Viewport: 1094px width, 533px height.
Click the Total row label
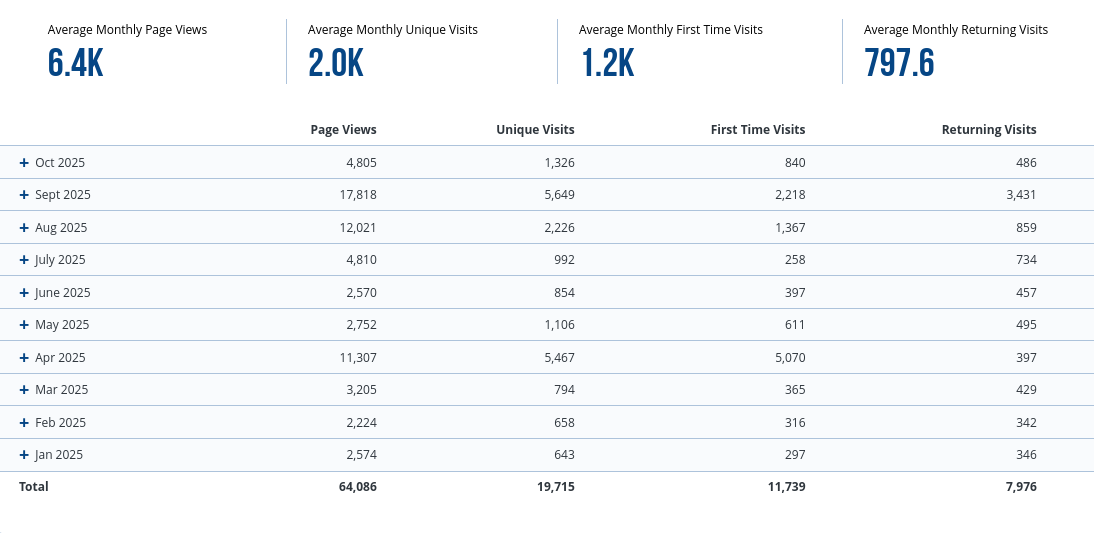pyautogui.click(x=33, y=487)
